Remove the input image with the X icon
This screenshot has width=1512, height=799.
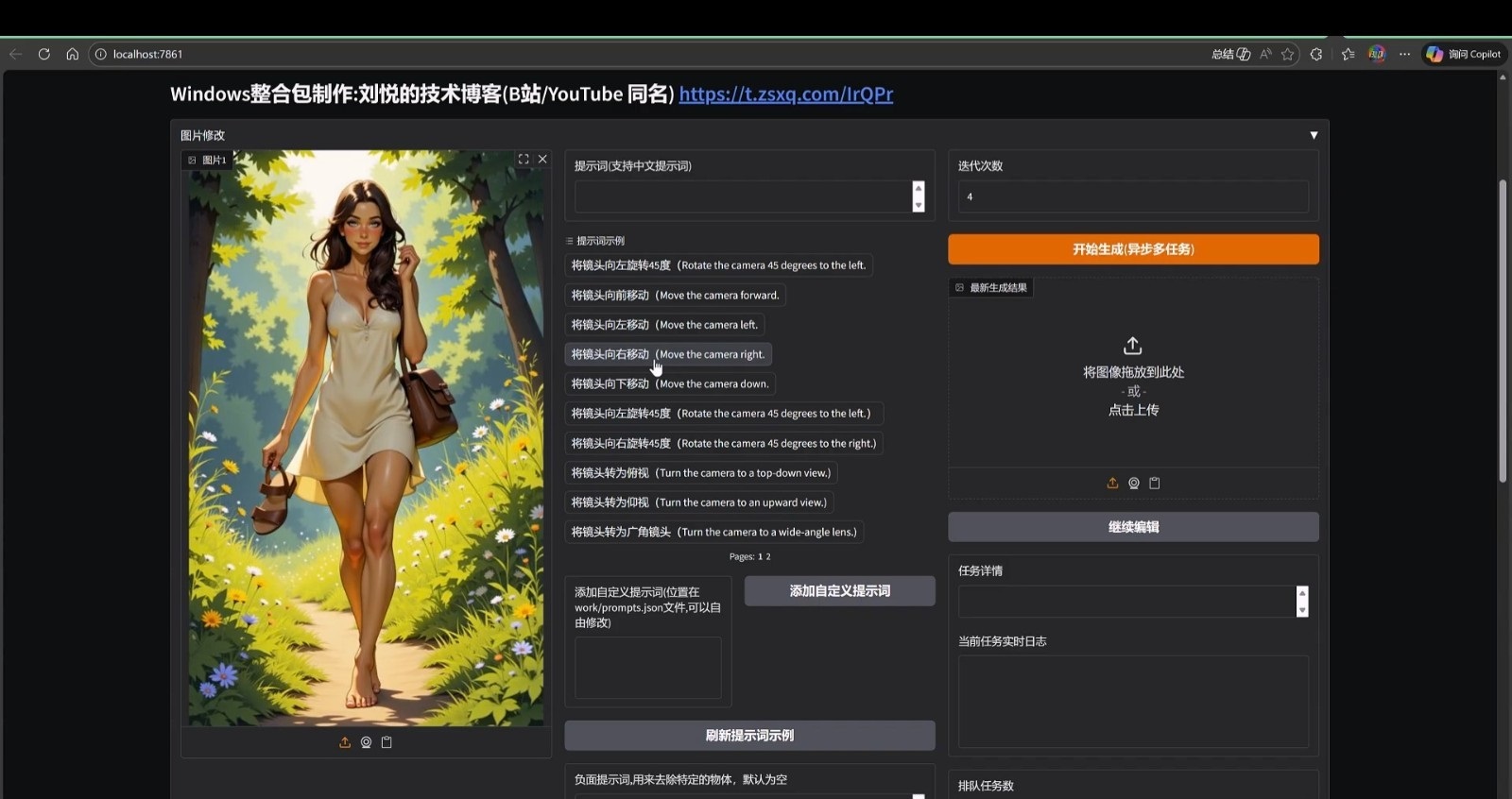(542, 160)
